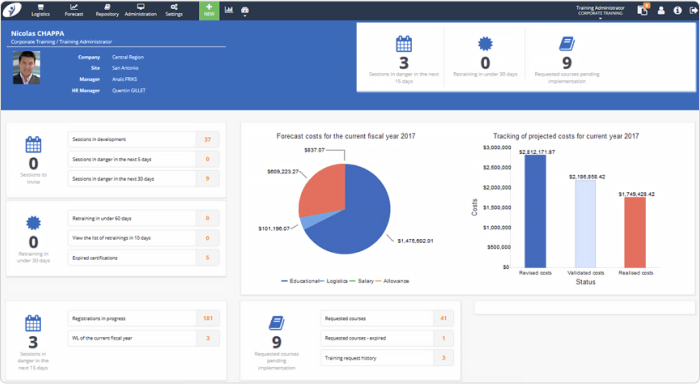Click book icon in header requested courses card
Screen dimensions: 700x384
[x=567, y=44]
